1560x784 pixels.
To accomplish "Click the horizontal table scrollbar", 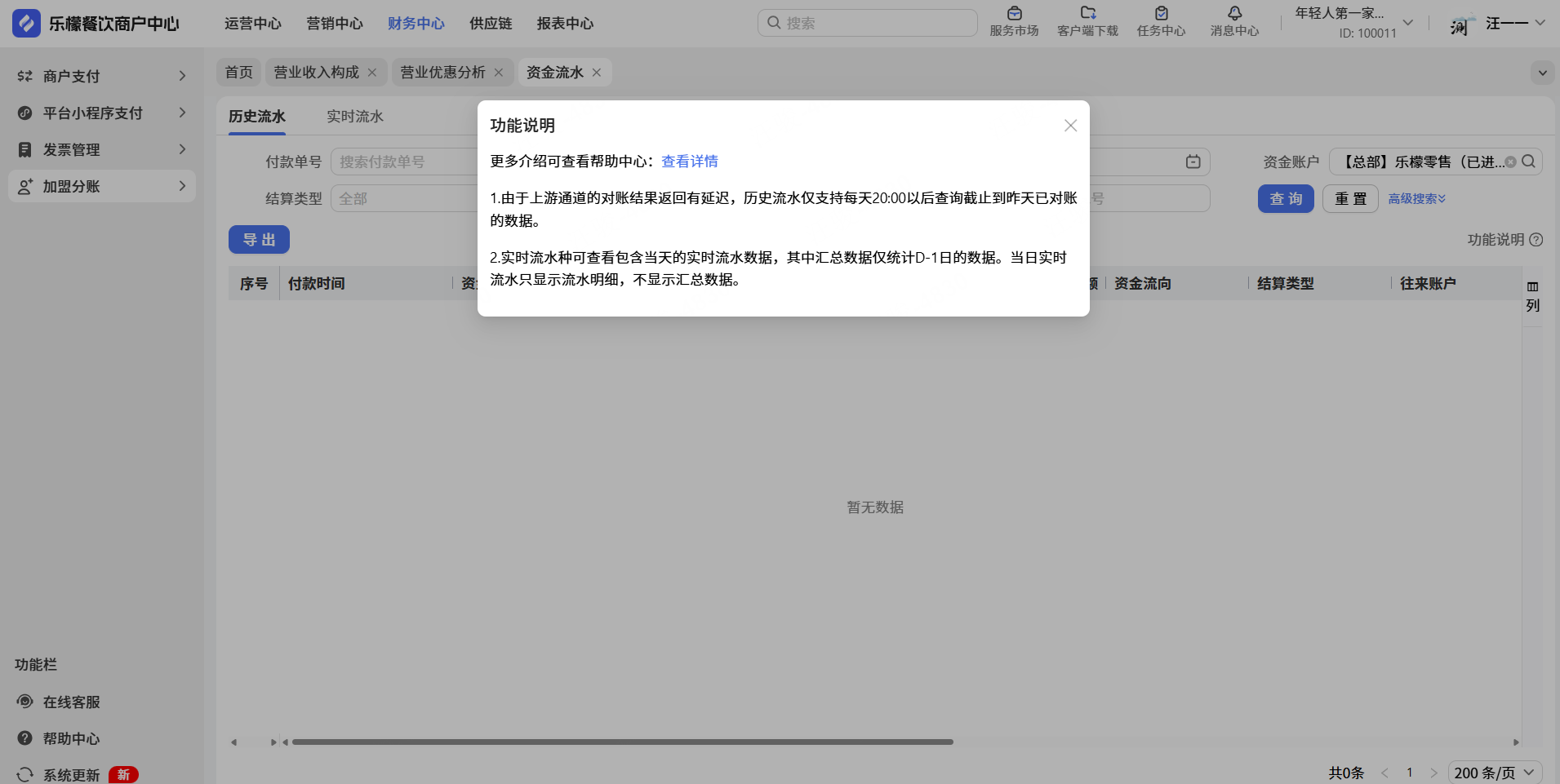I will [623, 742].
